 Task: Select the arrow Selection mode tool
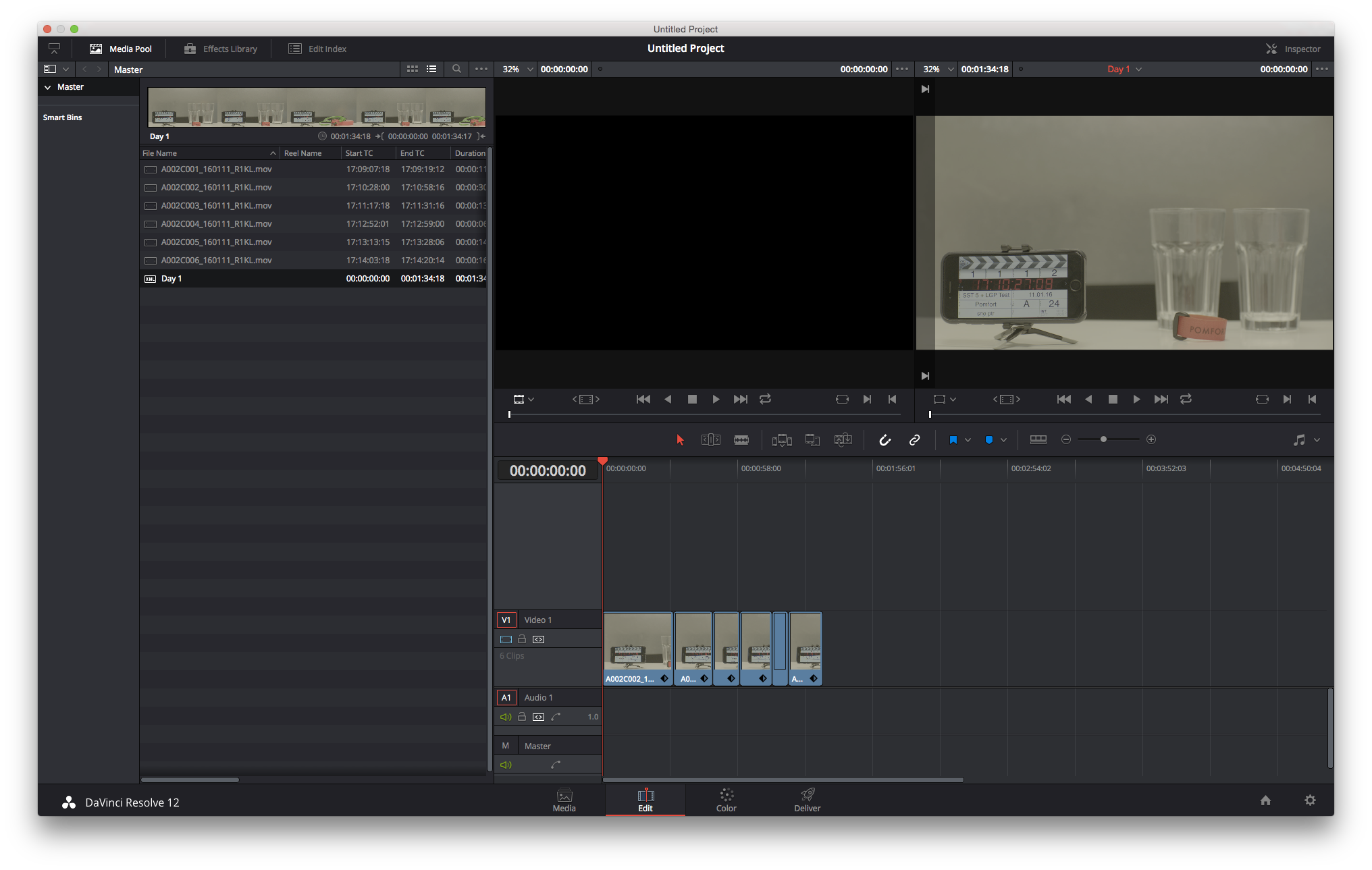[680, 440]
